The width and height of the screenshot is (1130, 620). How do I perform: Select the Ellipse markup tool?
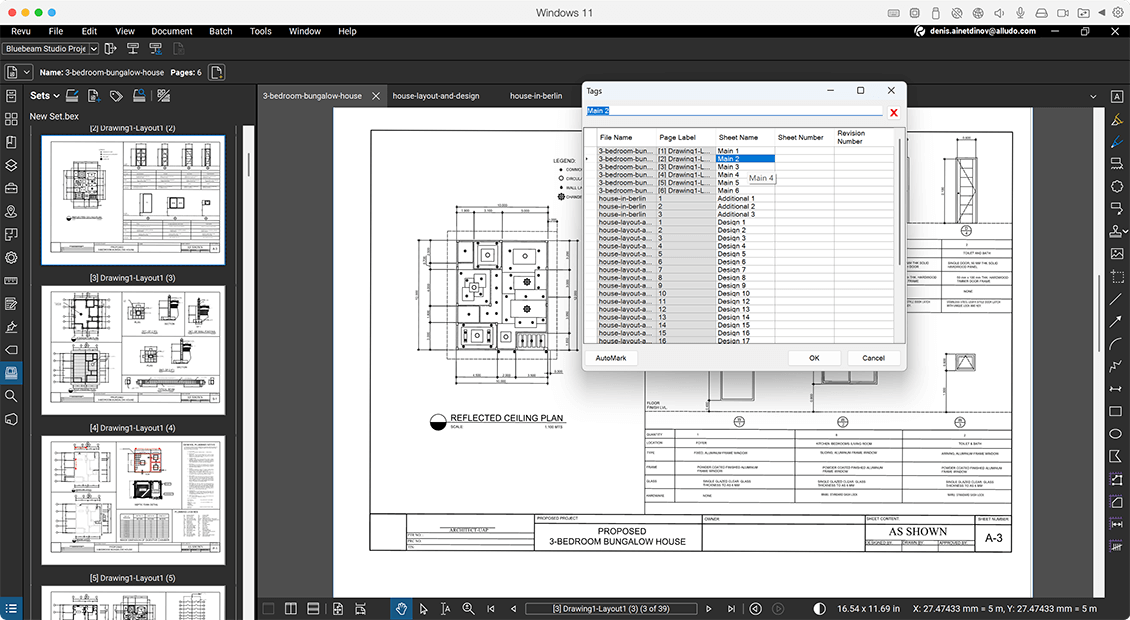(1117, 434)
